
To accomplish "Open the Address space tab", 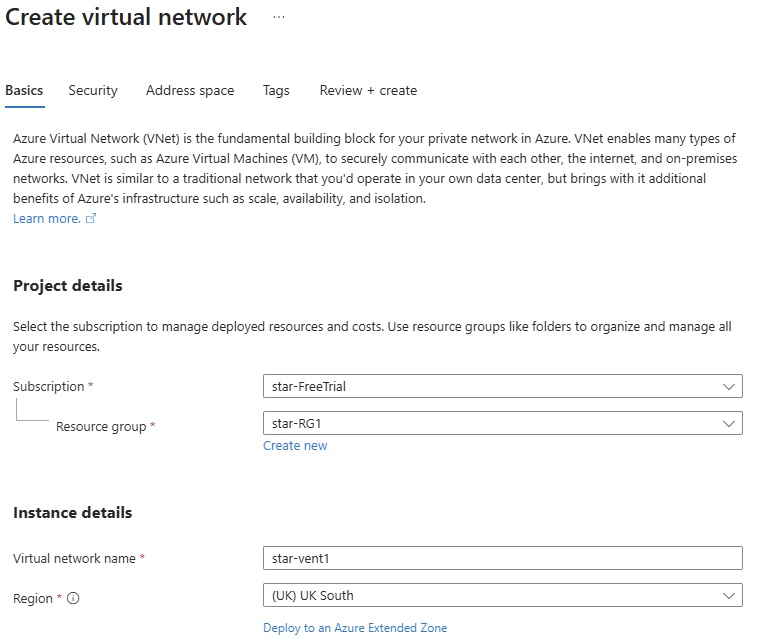I will pyautogui.click(x=190, y=90).
